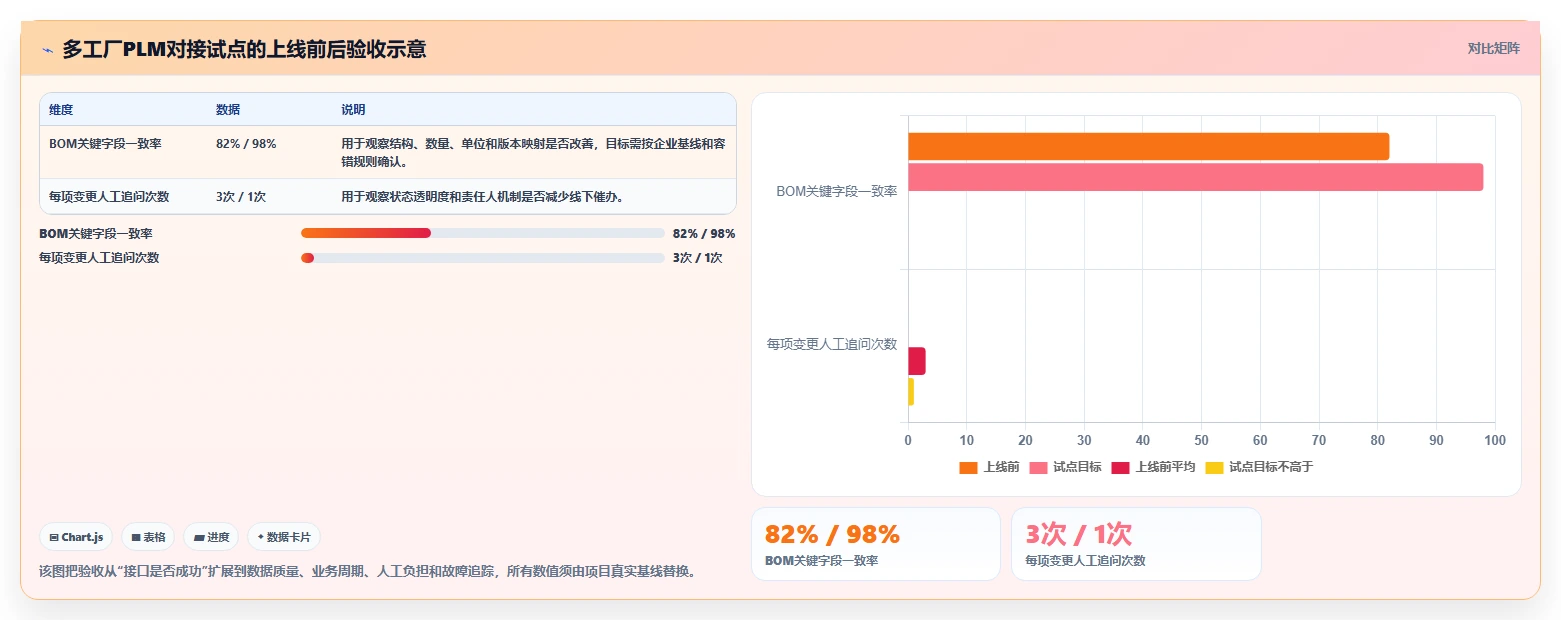Click the progress value 82% / 98% text
Image resolution: width=1561 pixels, height=620 pixels.
(704, 234)
